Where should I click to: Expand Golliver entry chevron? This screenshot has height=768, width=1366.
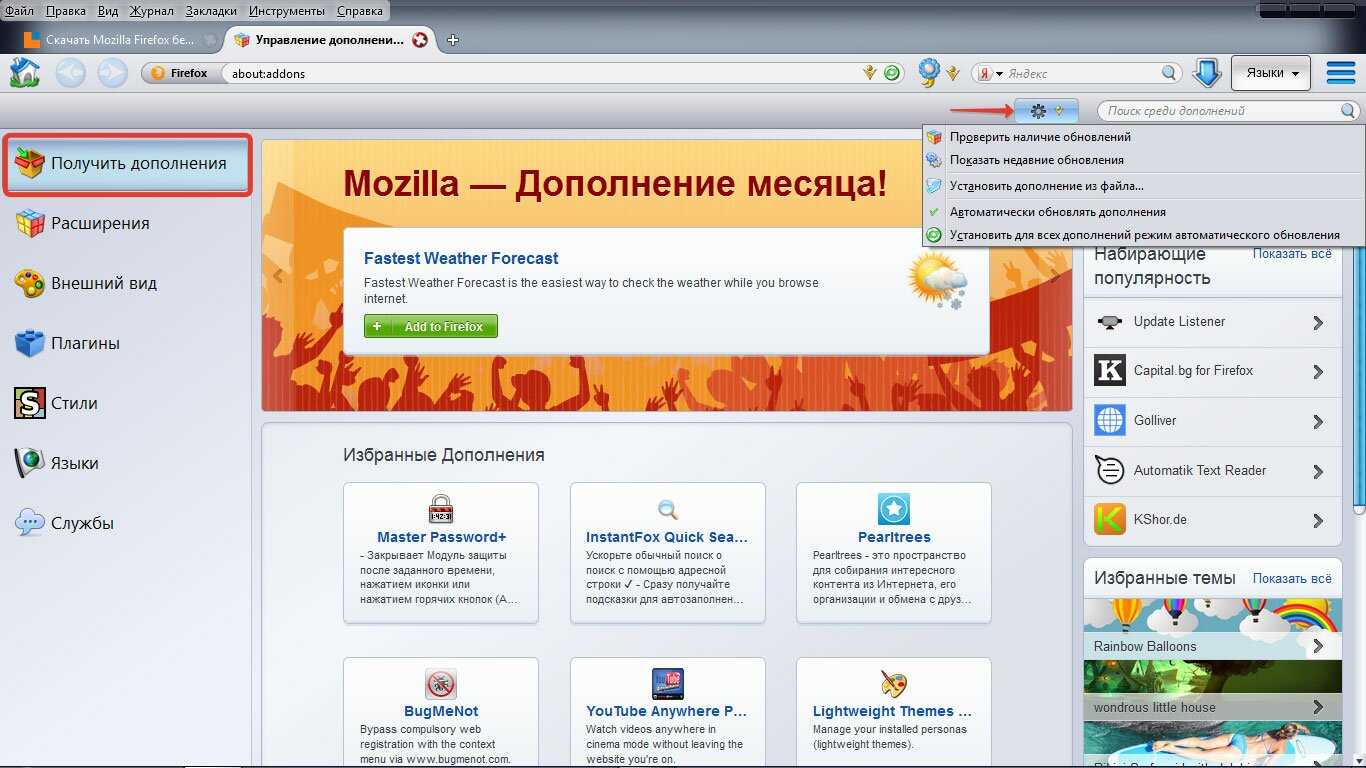pos(1318,422)
